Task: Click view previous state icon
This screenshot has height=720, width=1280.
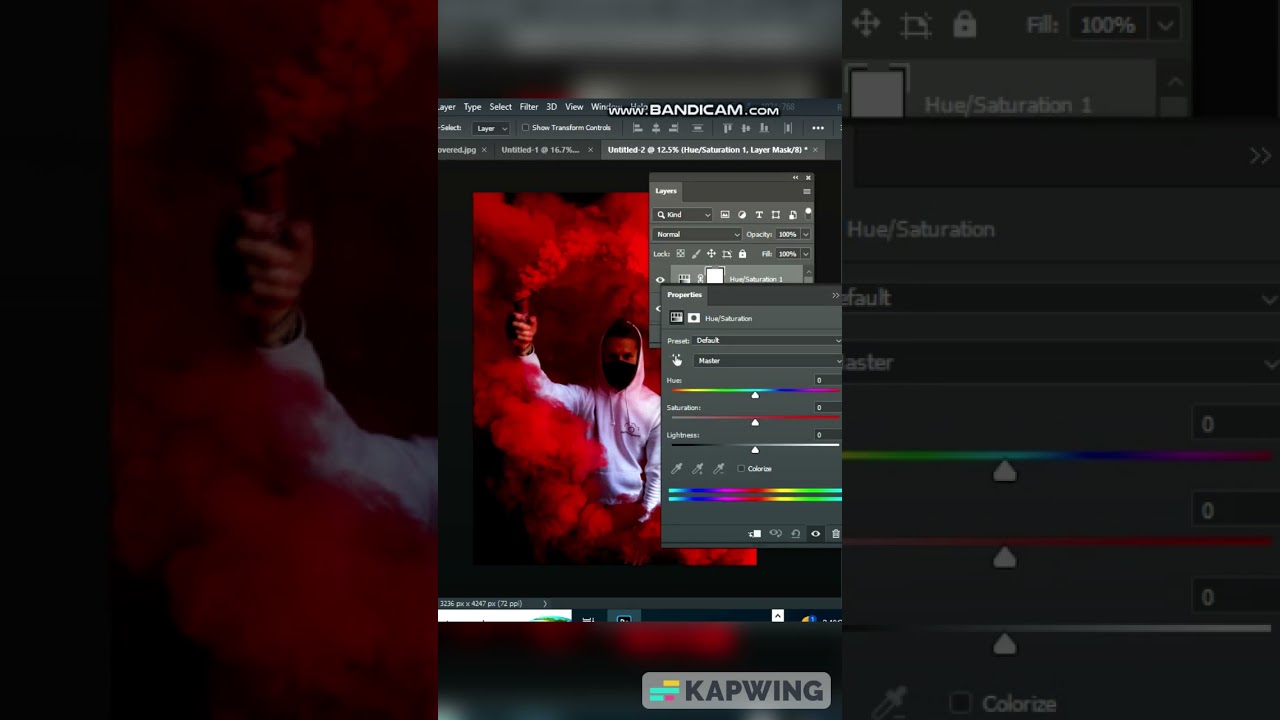Action: tap(775, 534)
